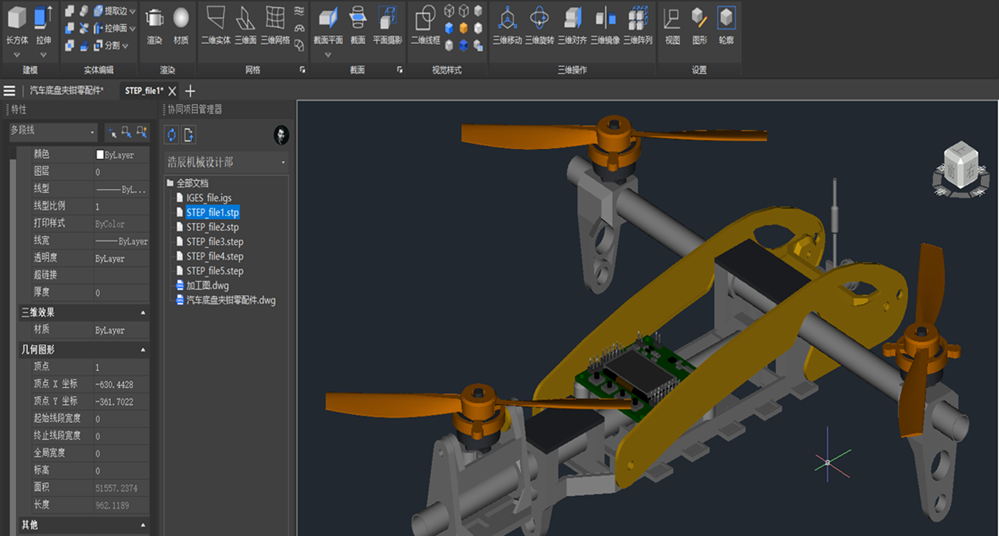The image size is (999, 536).
Task: Click the 截面平面 section plane tool
Action: [x=328, y=24]
